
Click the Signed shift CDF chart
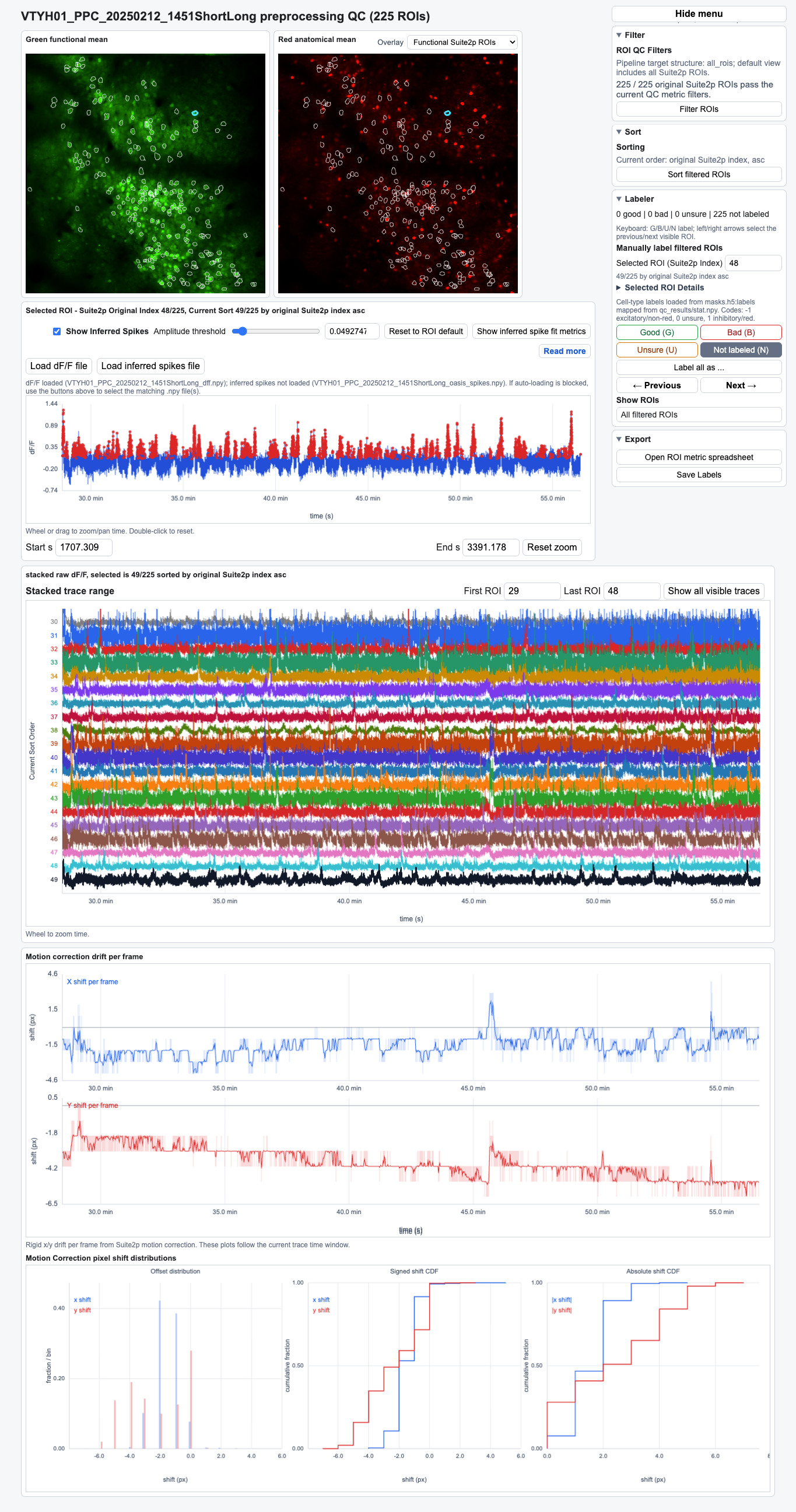click(x=415, y=1365)
